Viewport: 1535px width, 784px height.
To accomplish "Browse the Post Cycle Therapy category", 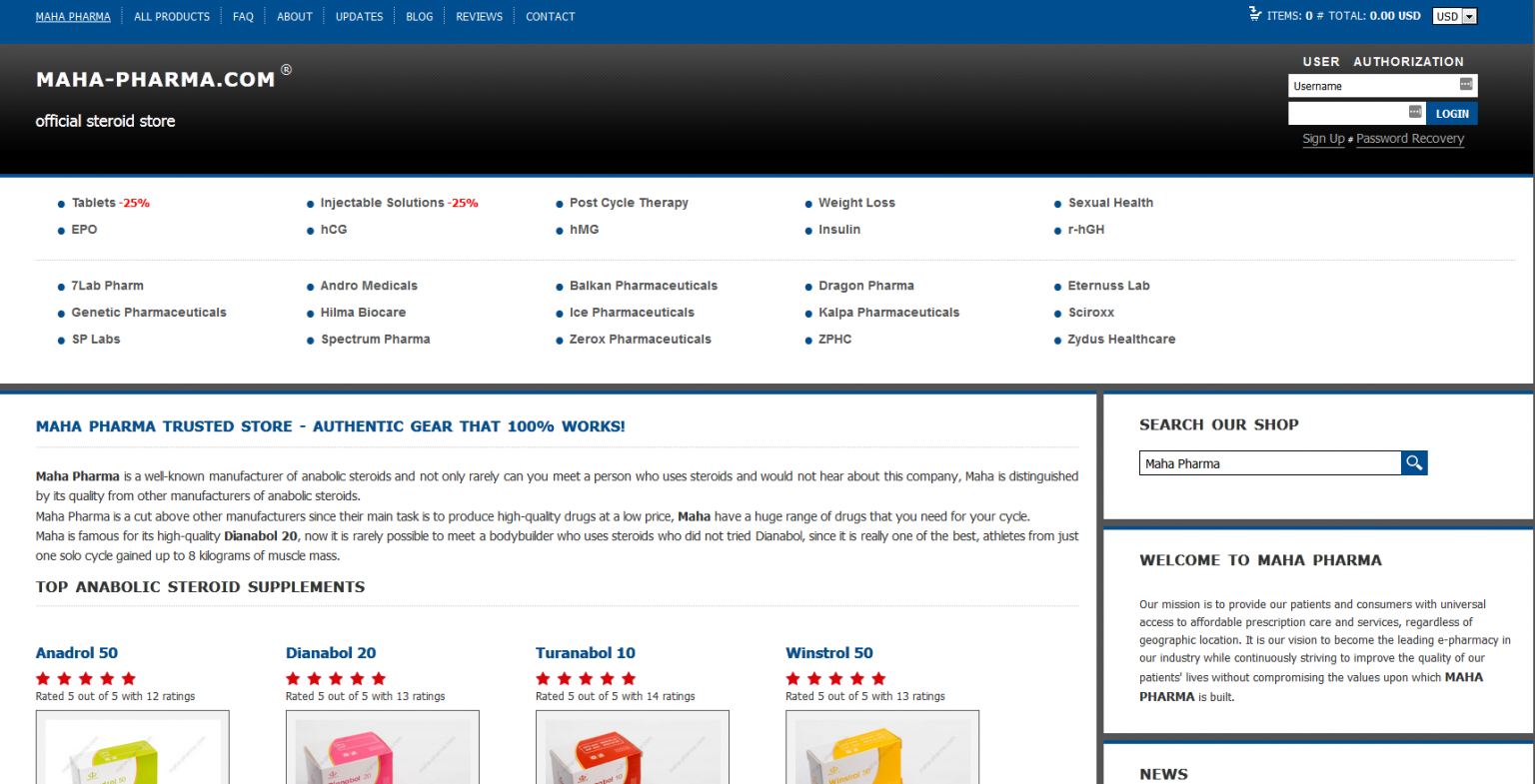I will click(x=629, y=203).
